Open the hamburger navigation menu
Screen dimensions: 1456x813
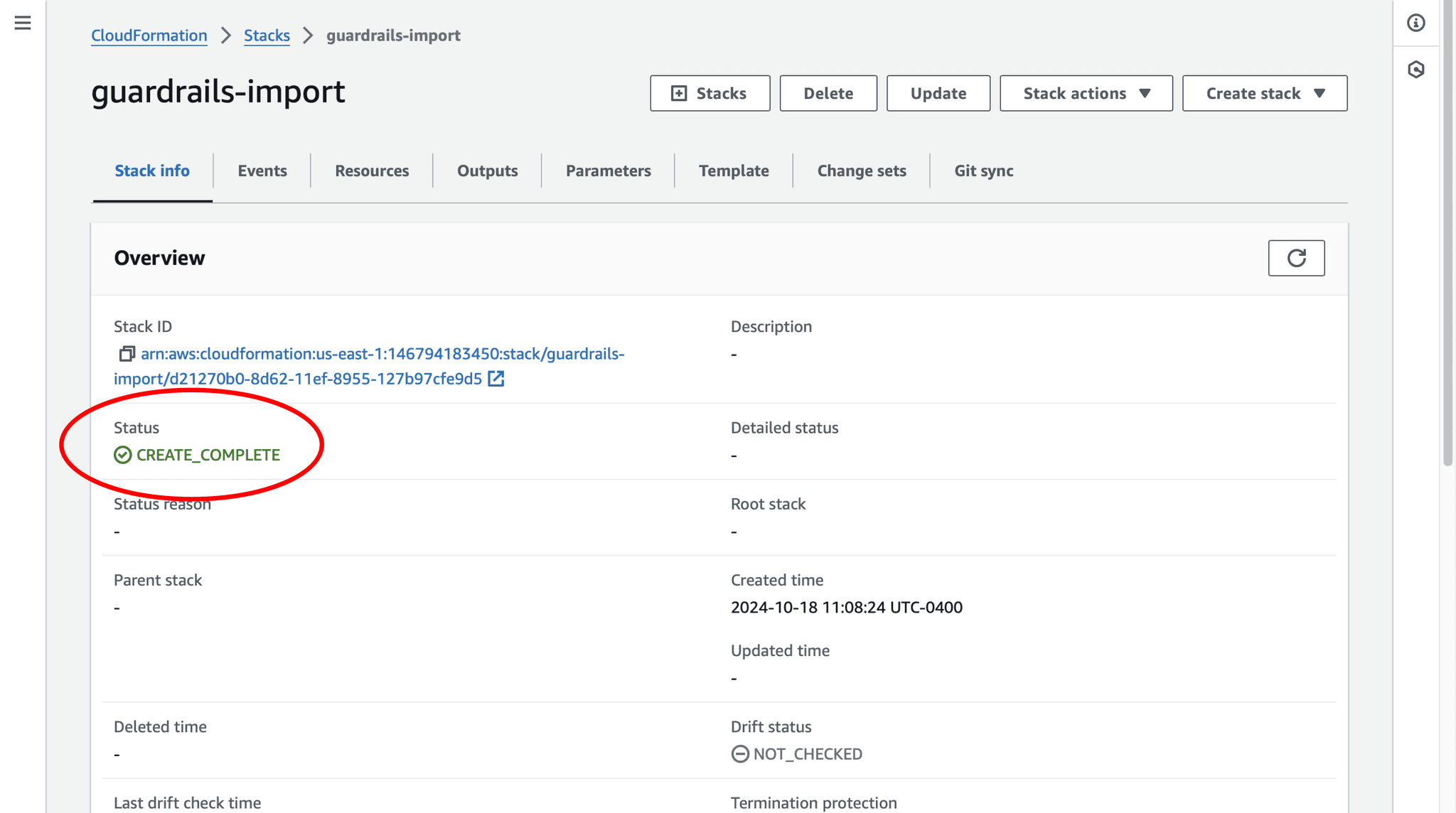click(23, 23)
